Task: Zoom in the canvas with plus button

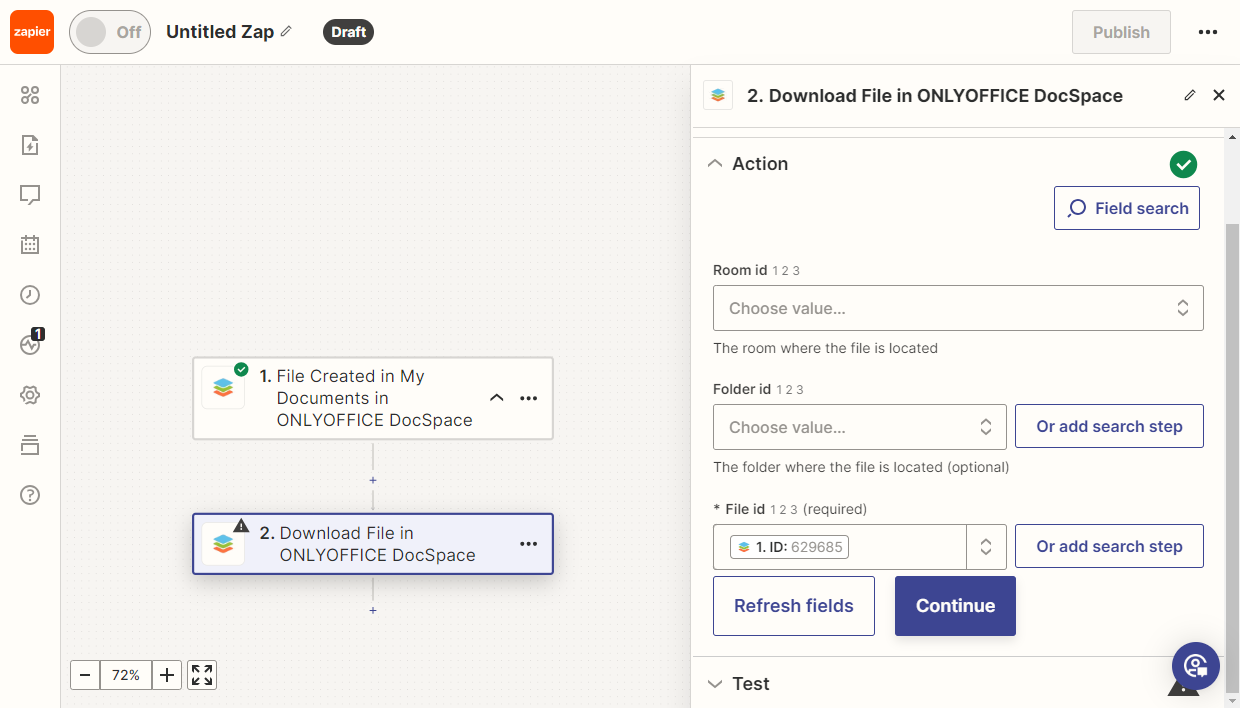Action: pyautogui.click(x=167, y=675)
